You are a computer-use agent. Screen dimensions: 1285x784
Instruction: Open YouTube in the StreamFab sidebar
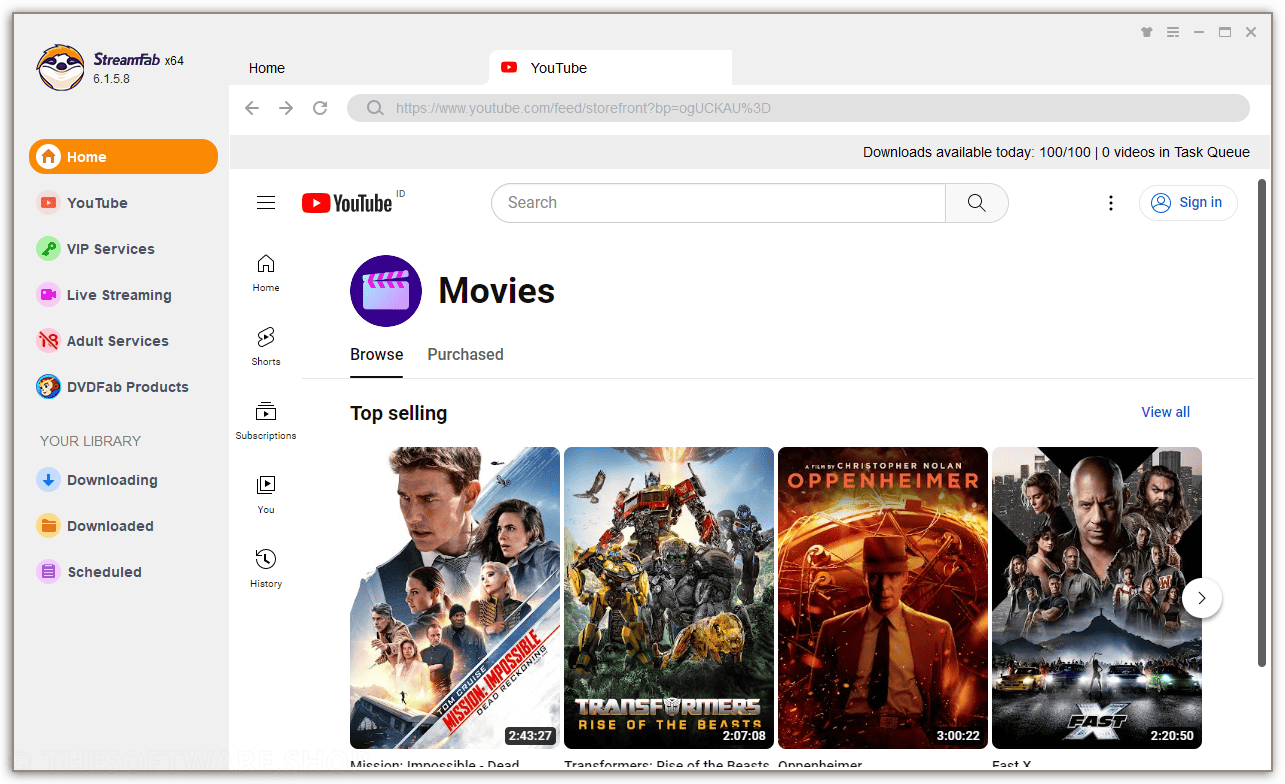(97, 203)
